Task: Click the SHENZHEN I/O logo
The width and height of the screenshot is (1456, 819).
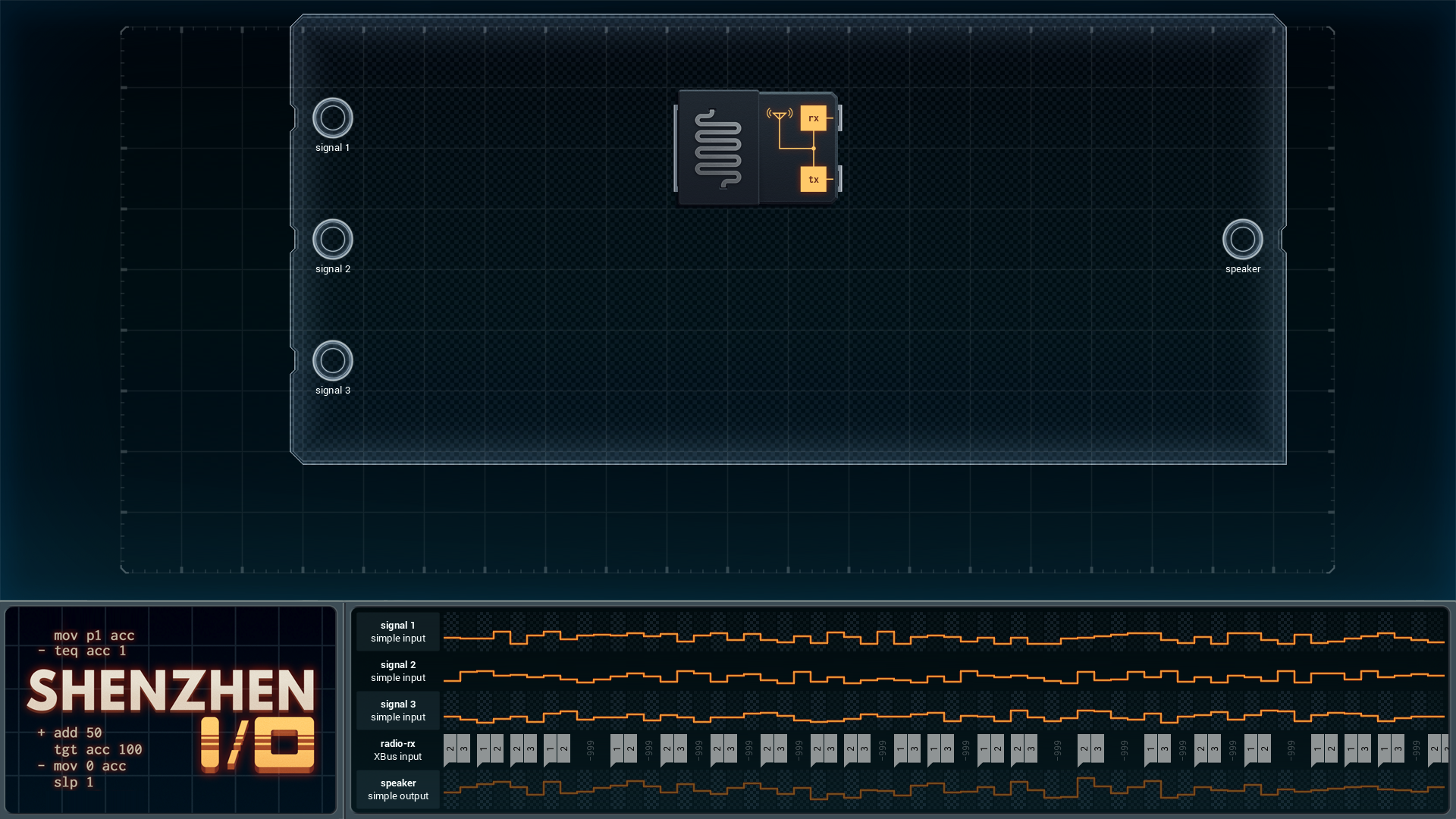Action: pos(171,718)
